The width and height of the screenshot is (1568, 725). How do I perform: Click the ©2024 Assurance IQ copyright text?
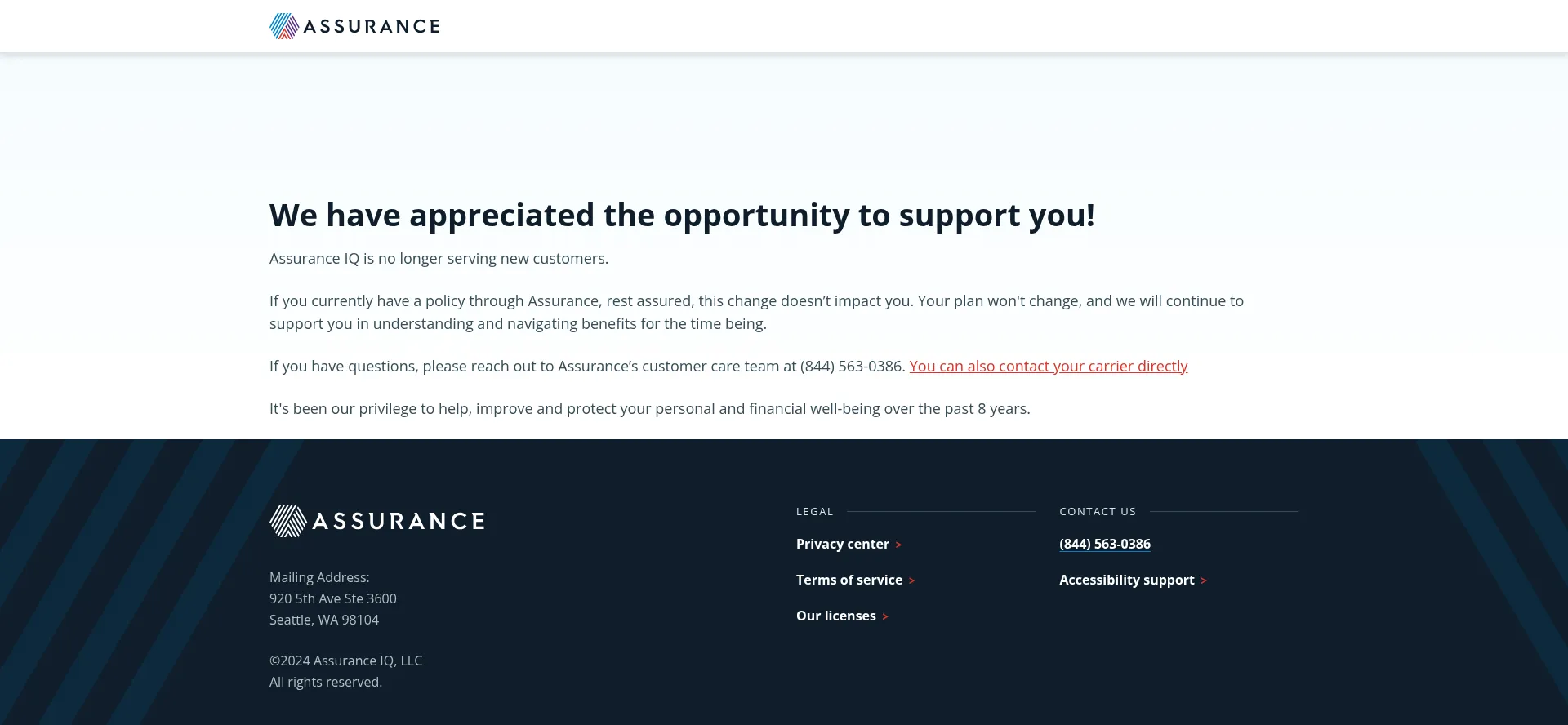pos(345,661)
